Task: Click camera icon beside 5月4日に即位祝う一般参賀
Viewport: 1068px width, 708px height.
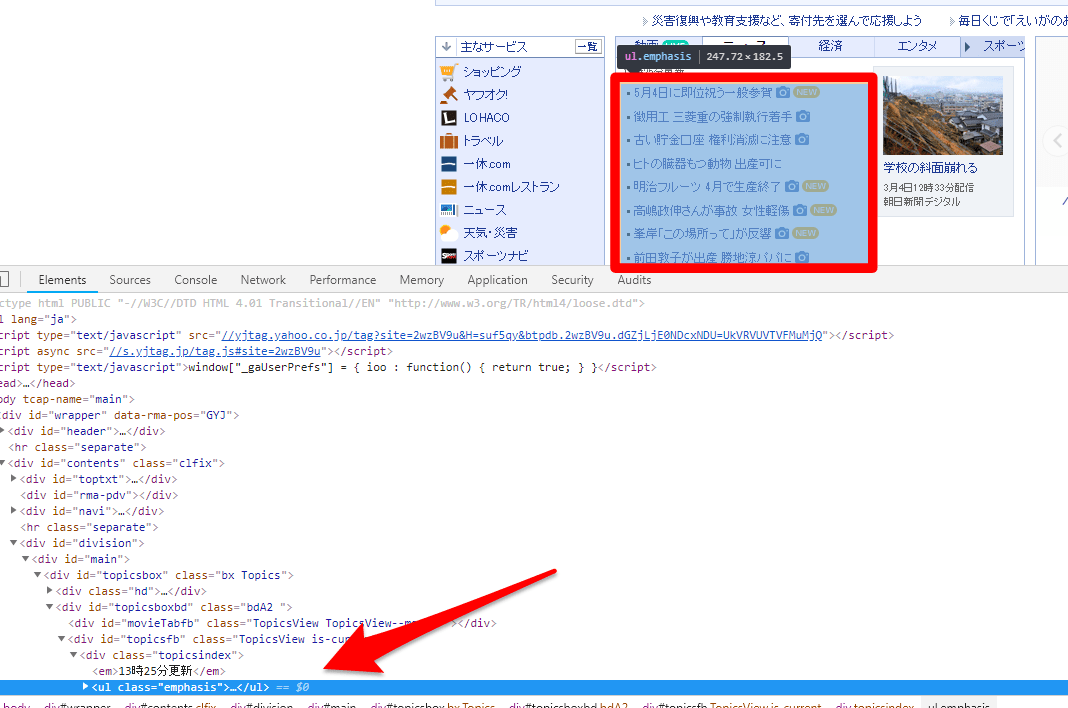Action: [783, 92]
